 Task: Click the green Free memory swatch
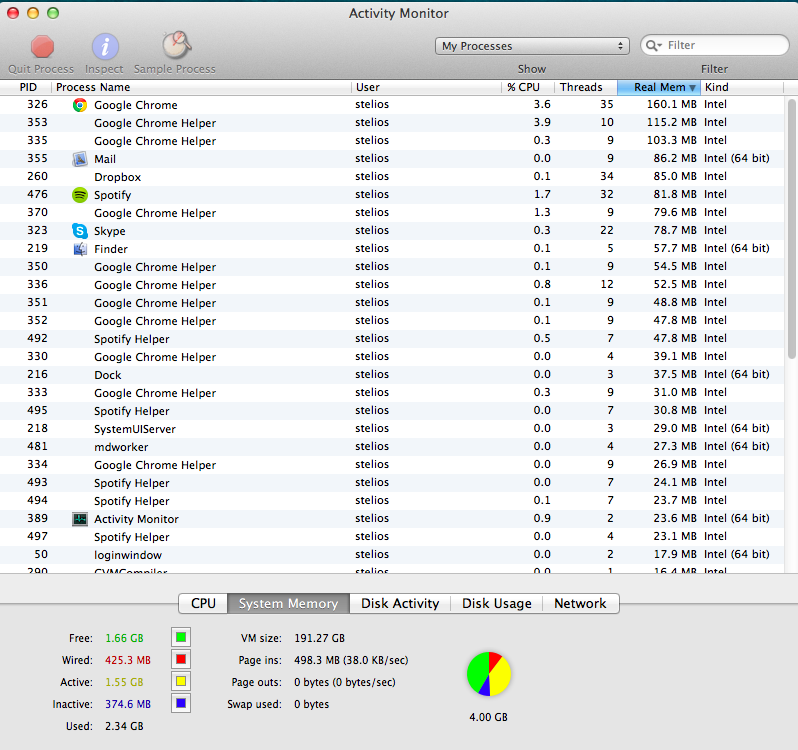[181, 638]
